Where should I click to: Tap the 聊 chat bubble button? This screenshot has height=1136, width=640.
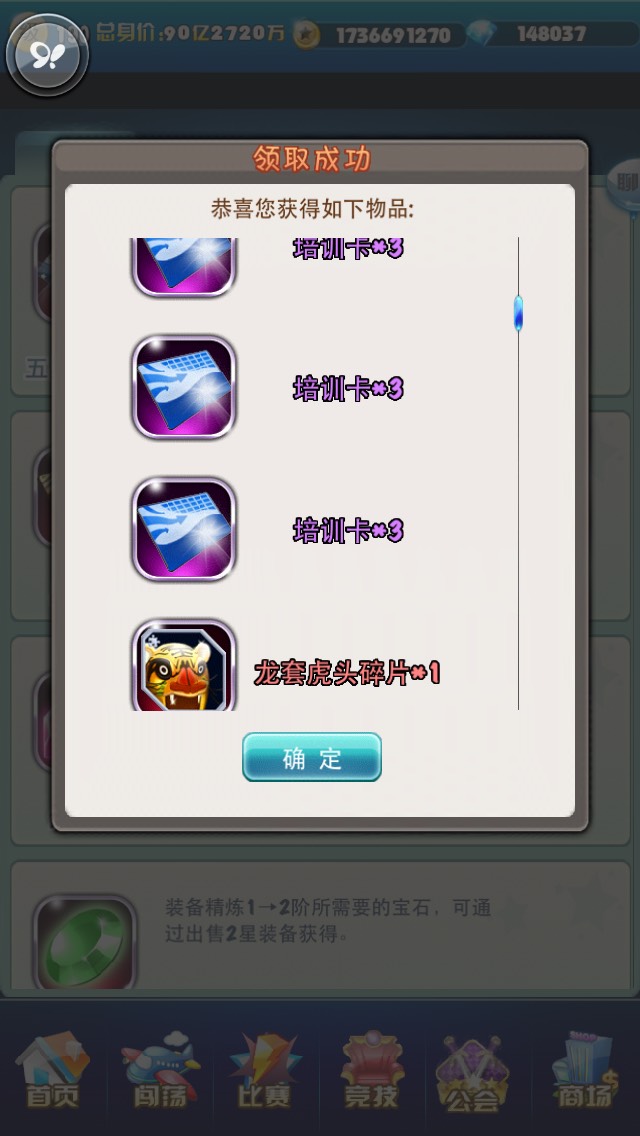tap(623, 185)
